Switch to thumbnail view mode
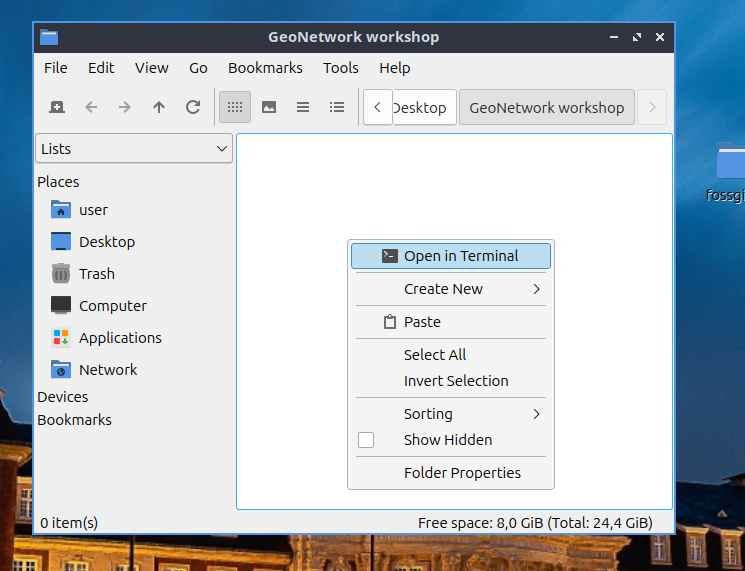745x571 pixels. (269, 107)
